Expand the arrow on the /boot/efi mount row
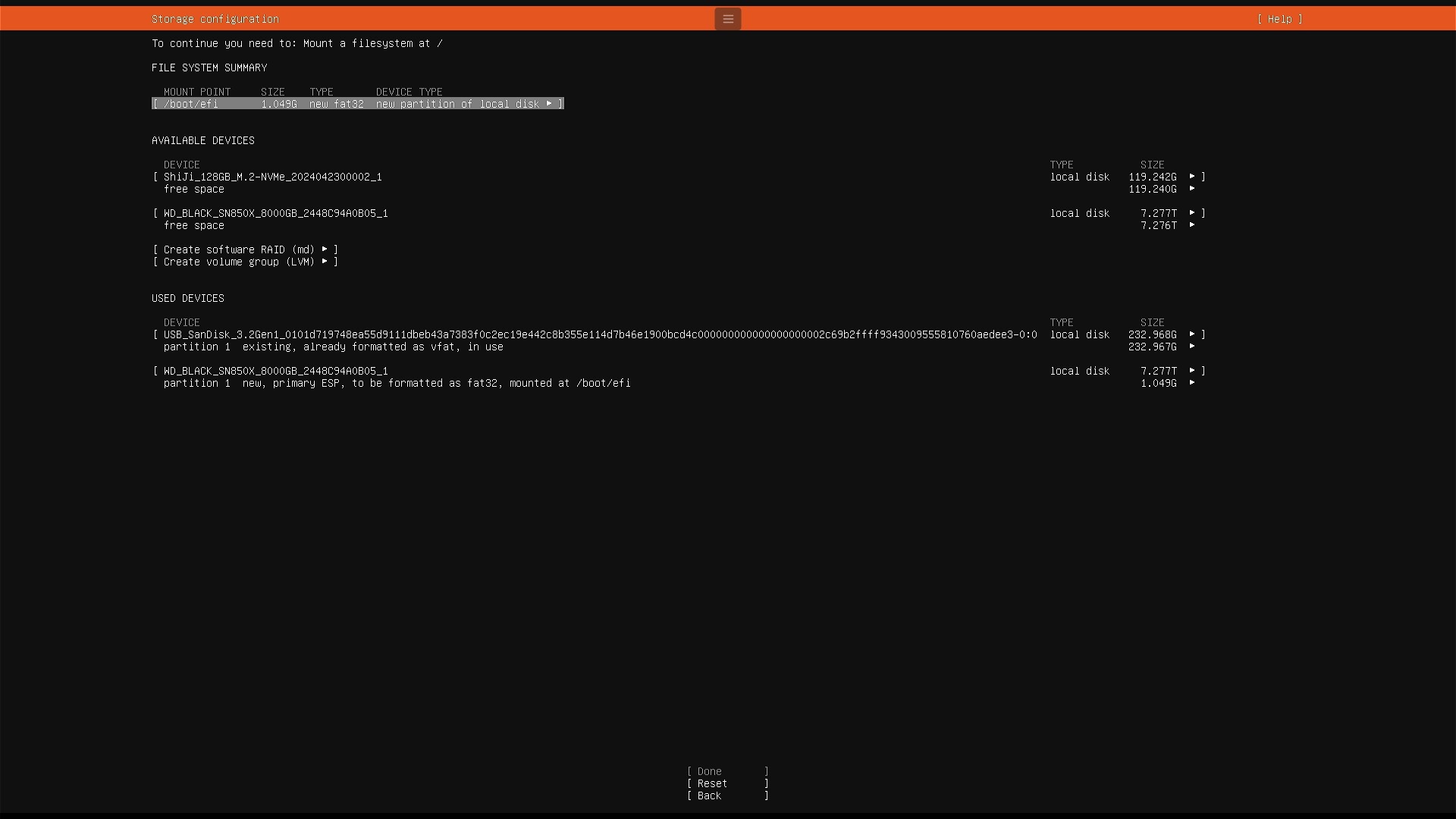Image resolution: width=1456 pixels, height=819 pixels. click(549, 104)
